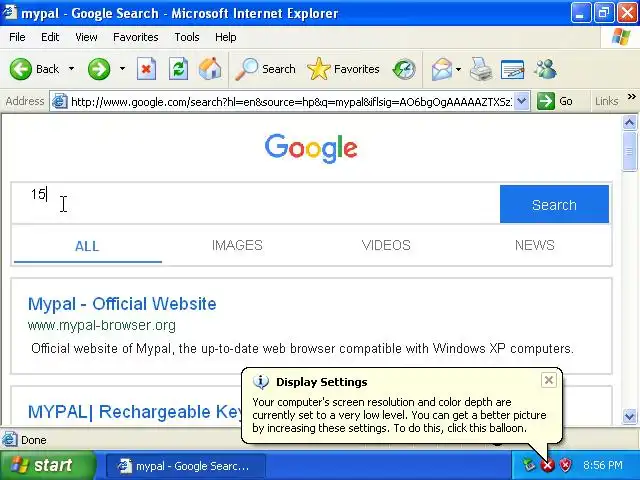The image size is (640, 480).
Task: Refresh the page with green arrows icon
Action: tap(178, 69)
